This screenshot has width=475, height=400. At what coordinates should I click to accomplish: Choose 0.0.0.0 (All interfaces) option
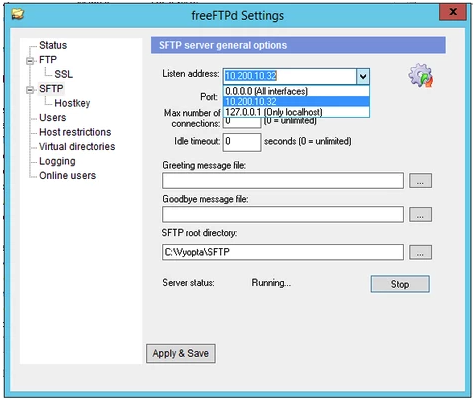[296, 91]
